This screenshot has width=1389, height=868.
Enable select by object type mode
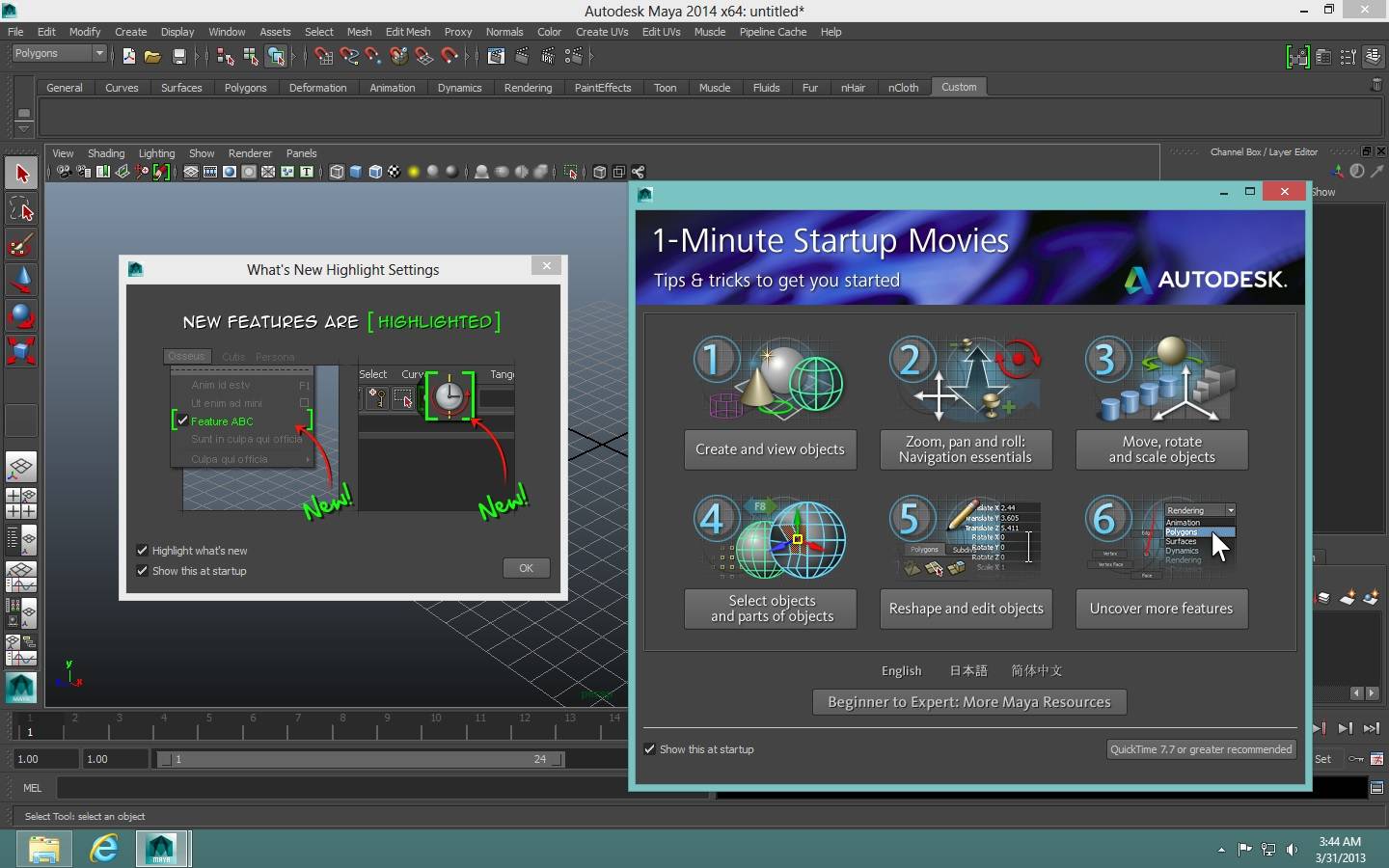[250, 57]
